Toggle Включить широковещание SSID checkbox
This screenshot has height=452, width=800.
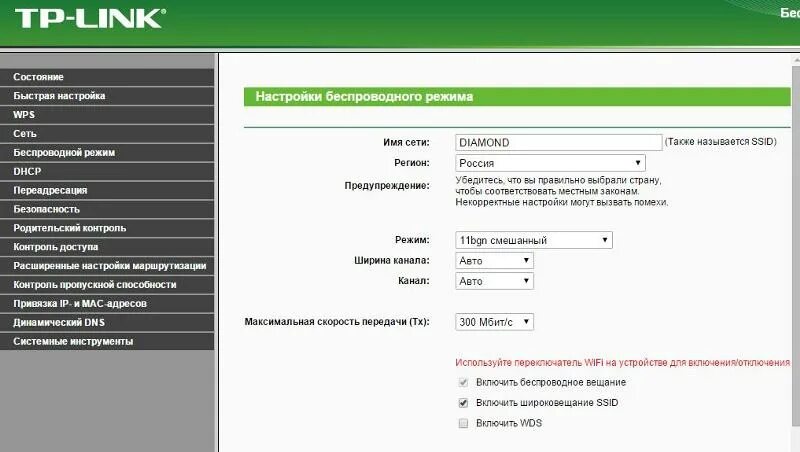[463, 403]
